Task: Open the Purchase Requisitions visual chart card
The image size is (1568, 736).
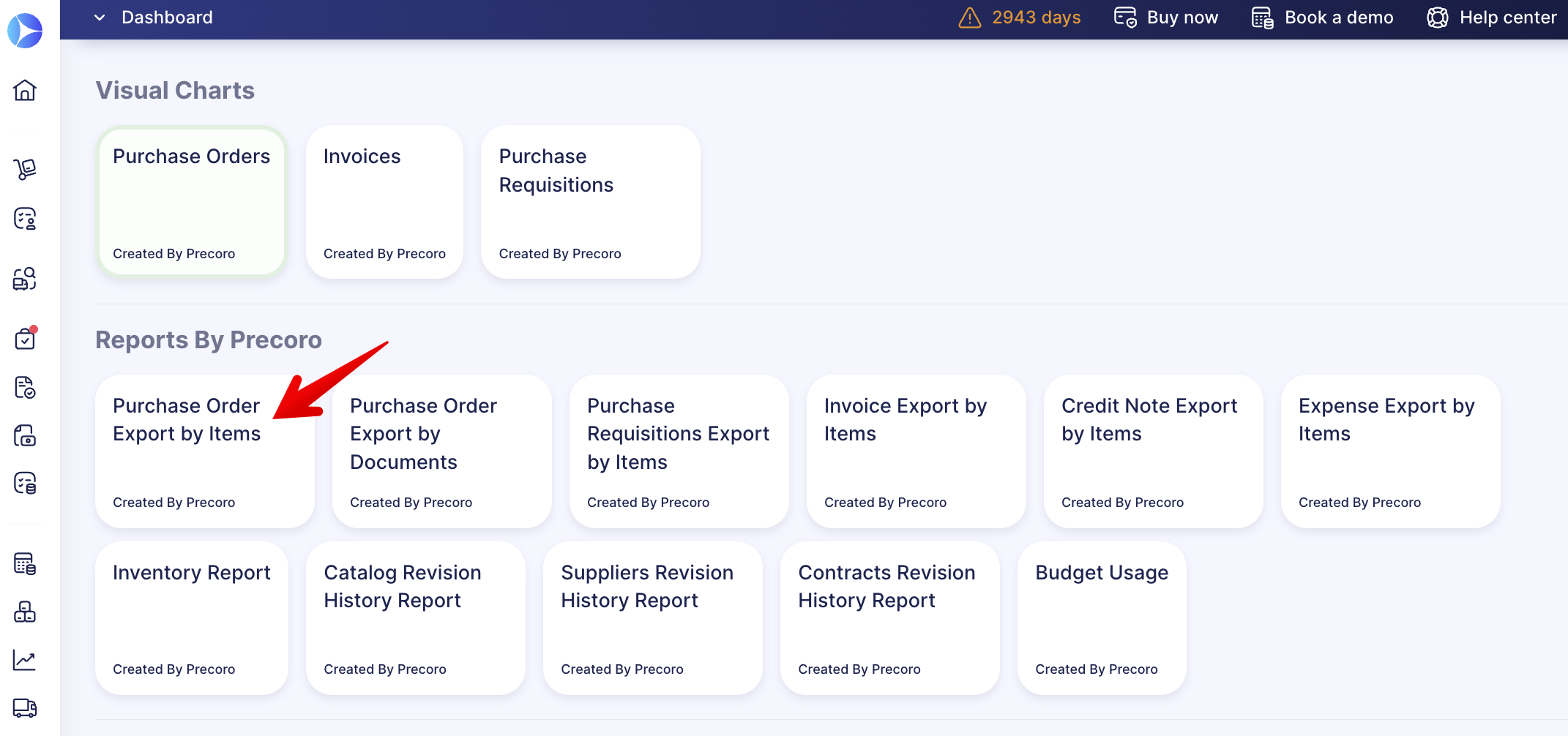Action: coord(591,202)
